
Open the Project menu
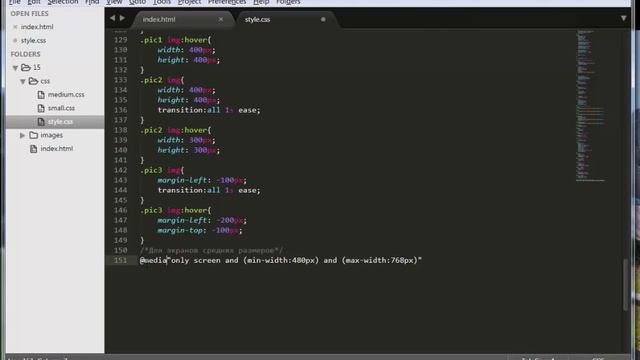point(189,2)
